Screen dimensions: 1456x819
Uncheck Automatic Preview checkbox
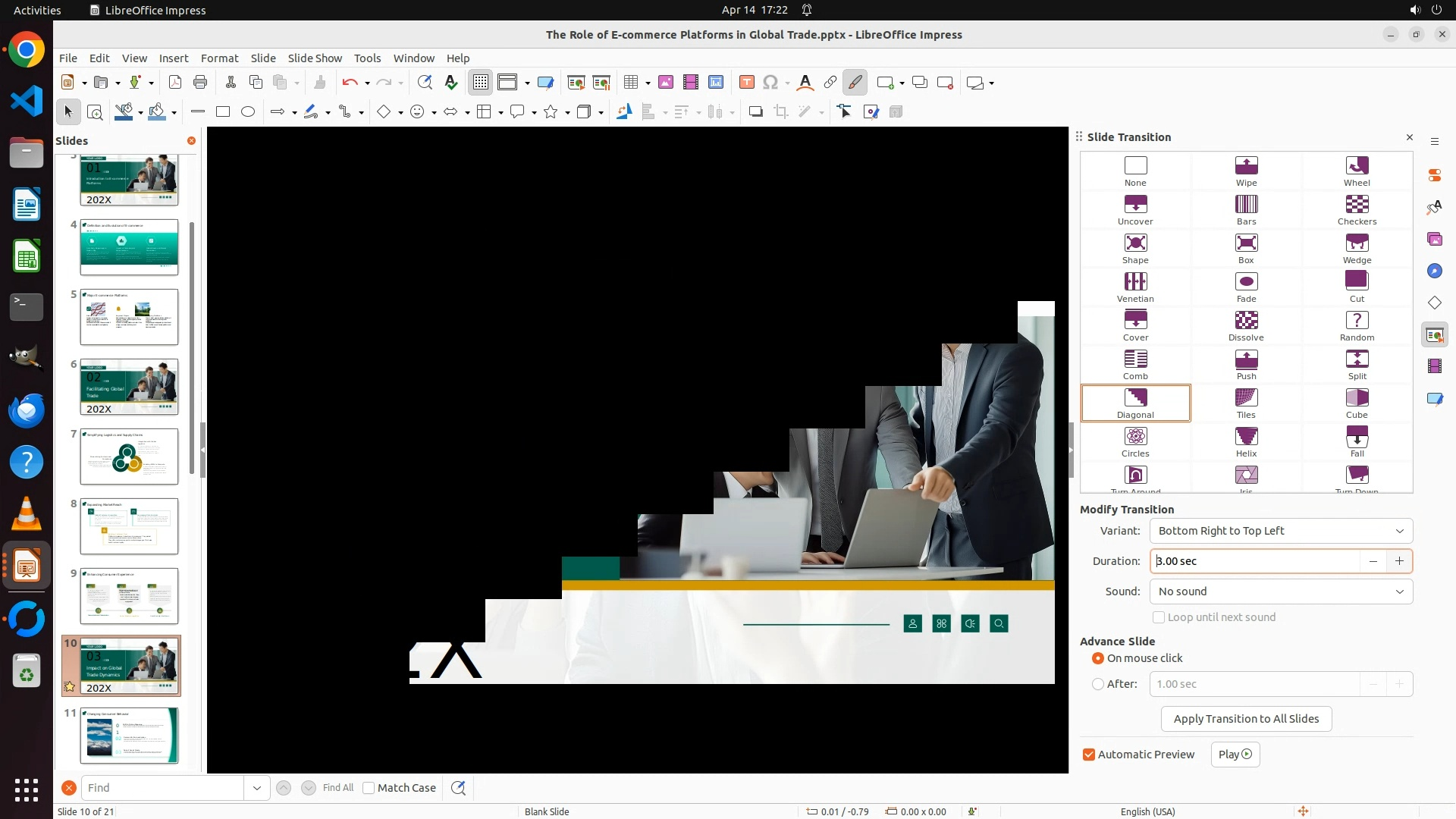click(1089, 755)
